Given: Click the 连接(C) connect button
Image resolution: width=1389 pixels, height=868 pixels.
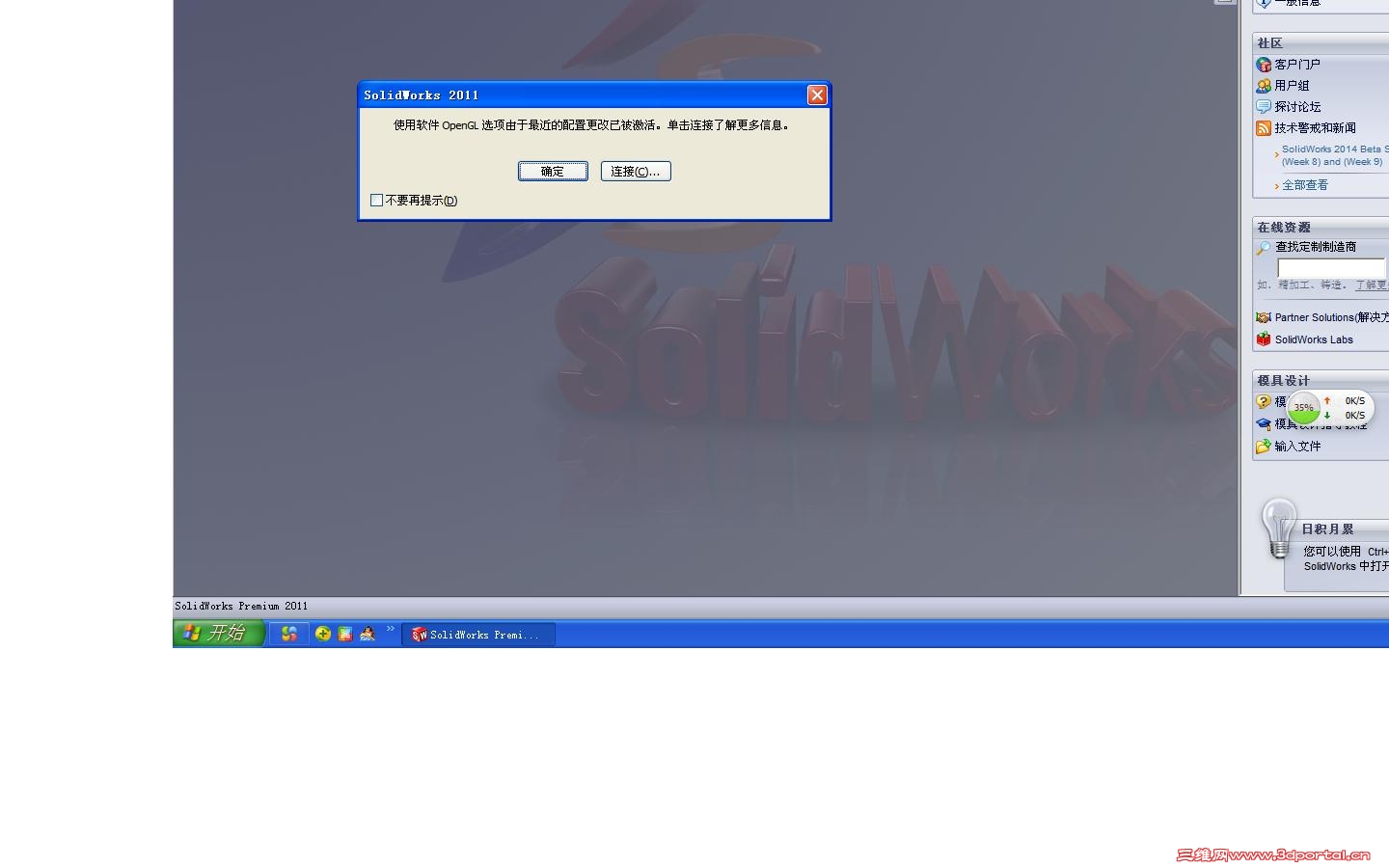Looking at the screenshot, I should coord(636,171).
